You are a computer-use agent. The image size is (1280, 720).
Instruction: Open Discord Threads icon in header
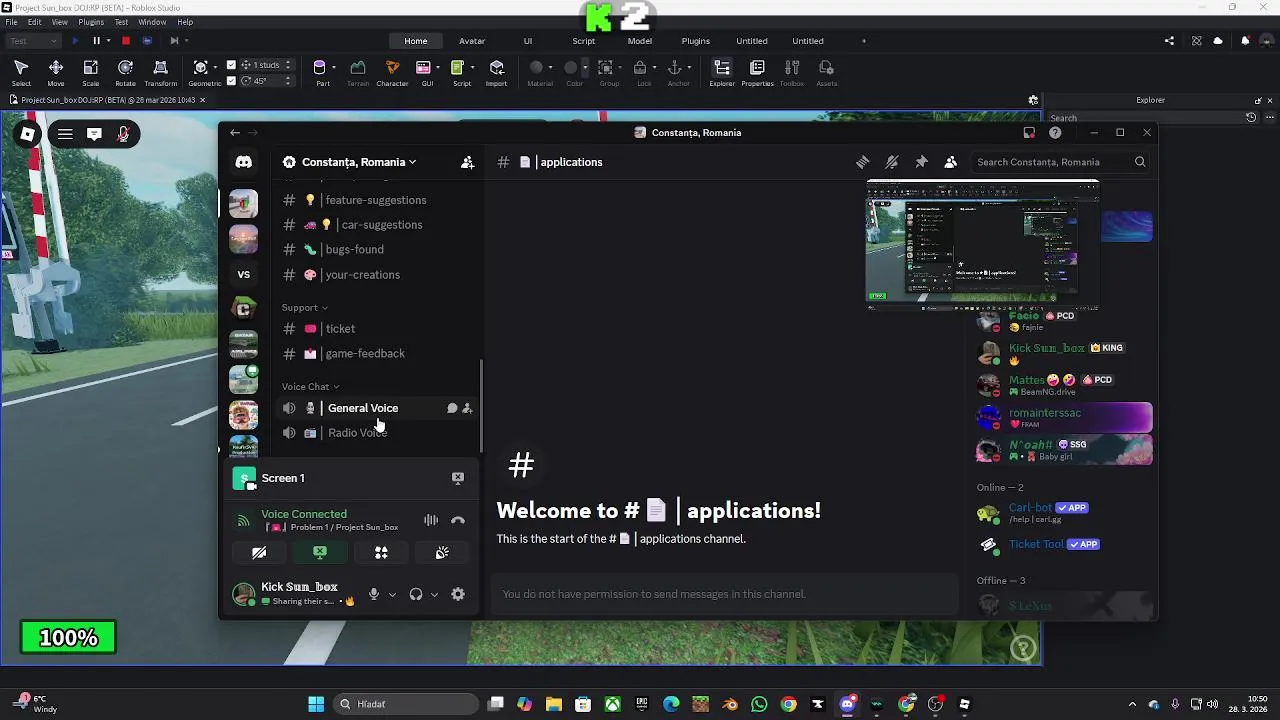click(862, 162)
